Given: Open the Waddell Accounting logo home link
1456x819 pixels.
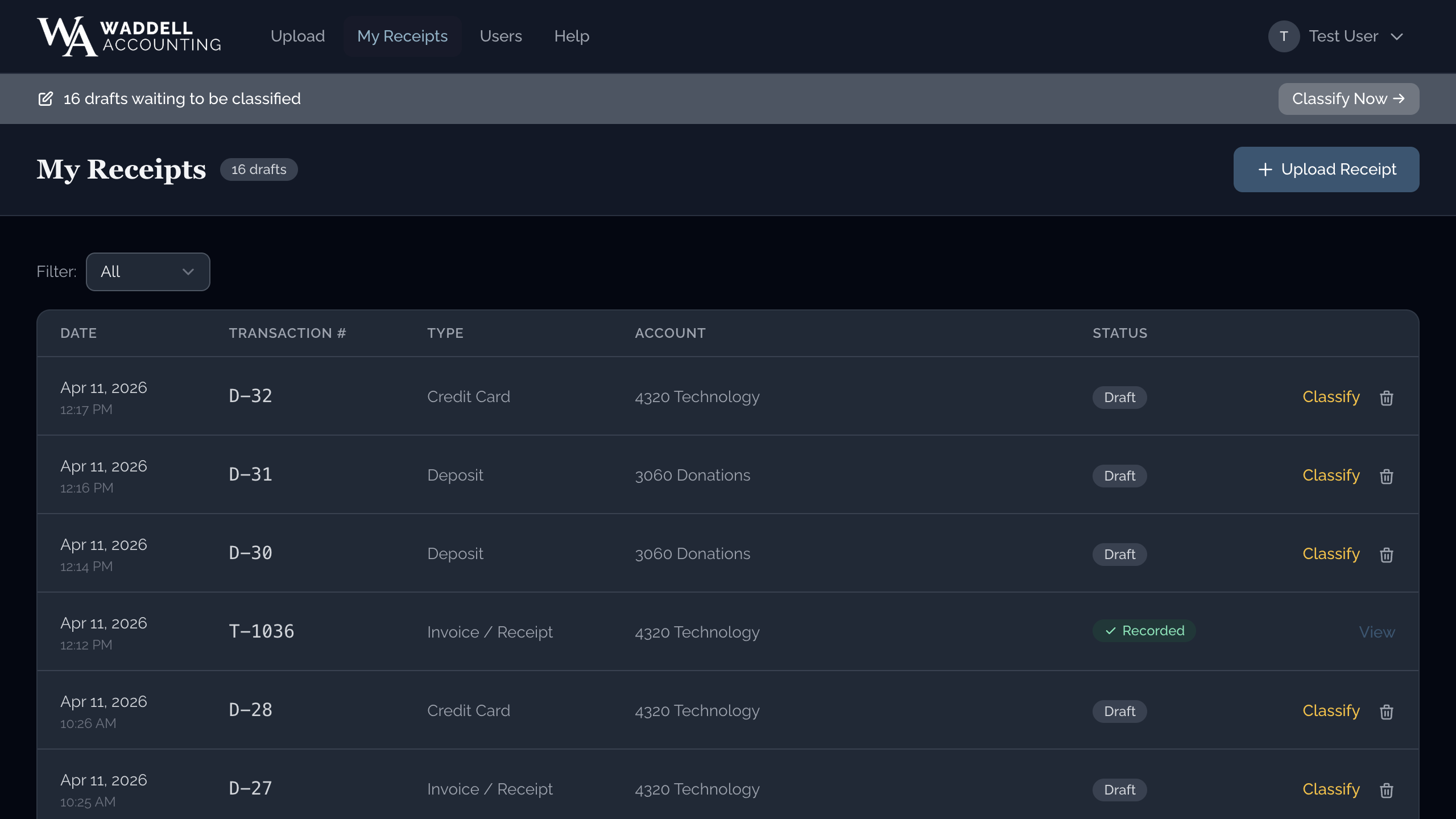Looking at the screenshot, I should [129, 36].
